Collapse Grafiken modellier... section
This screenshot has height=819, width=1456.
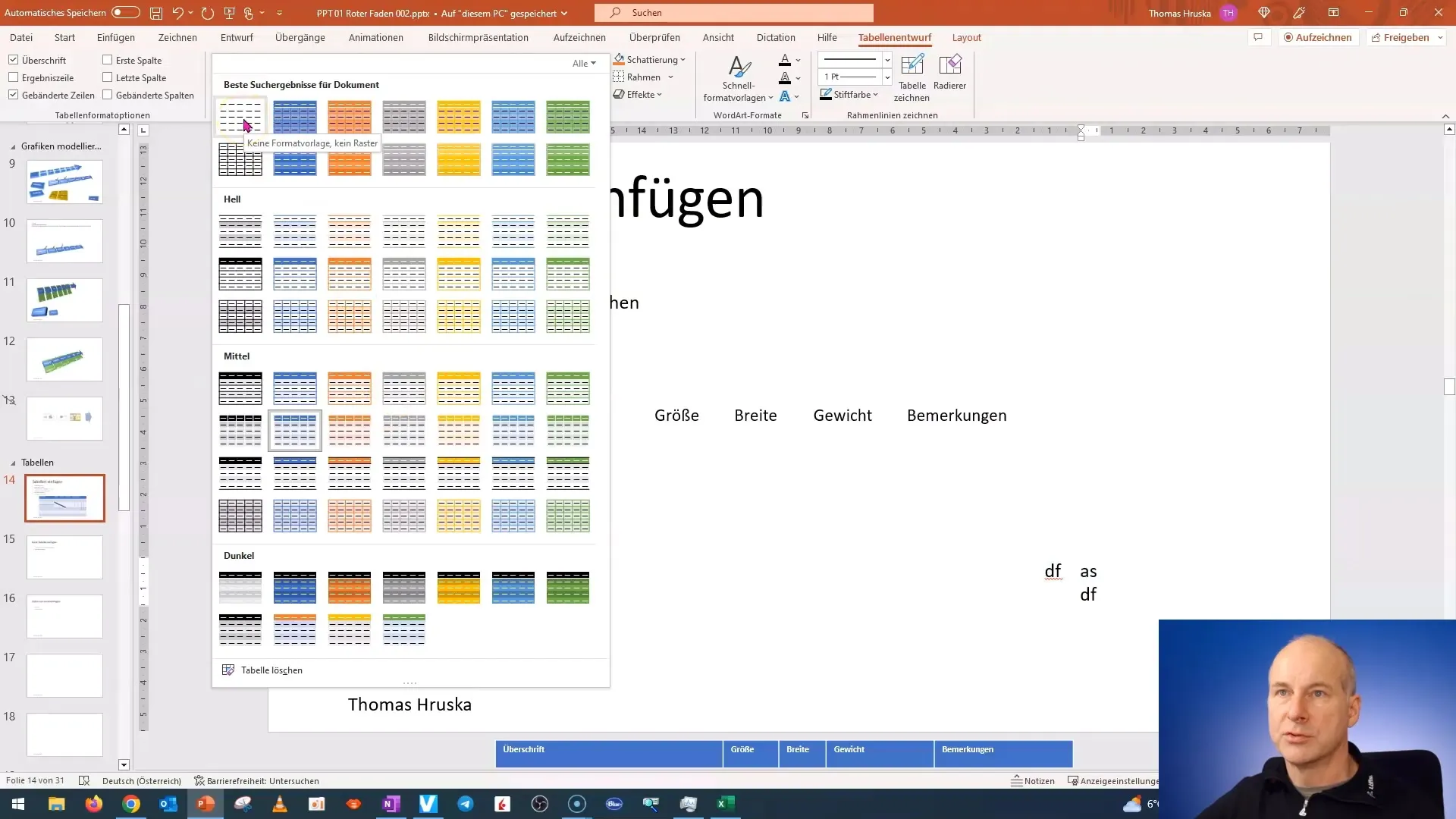point(13,146)
